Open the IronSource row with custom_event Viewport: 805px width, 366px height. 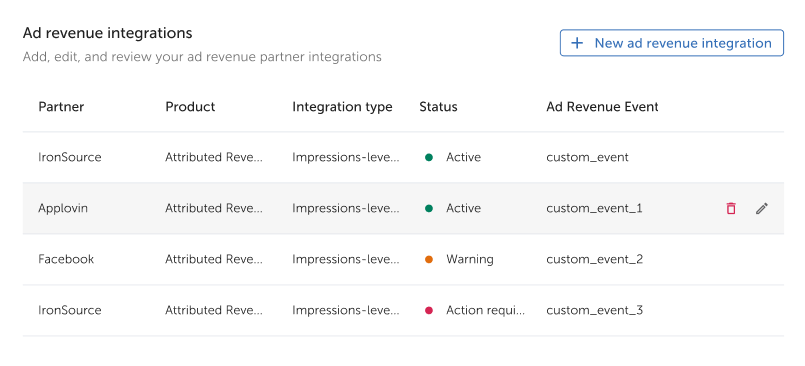click(403, 158)
